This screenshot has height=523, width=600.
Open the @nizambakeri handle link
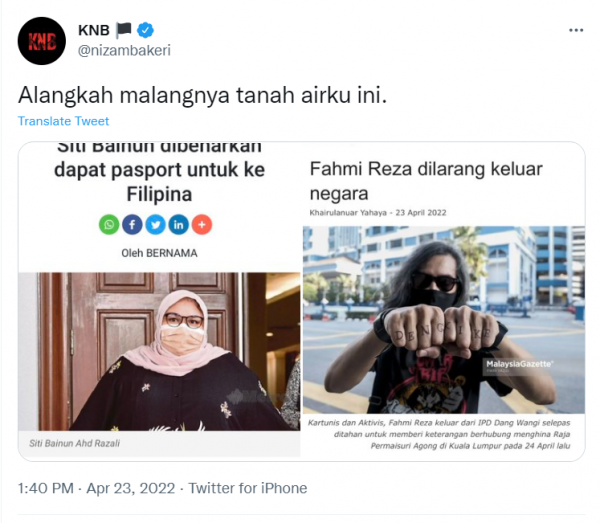124,51
